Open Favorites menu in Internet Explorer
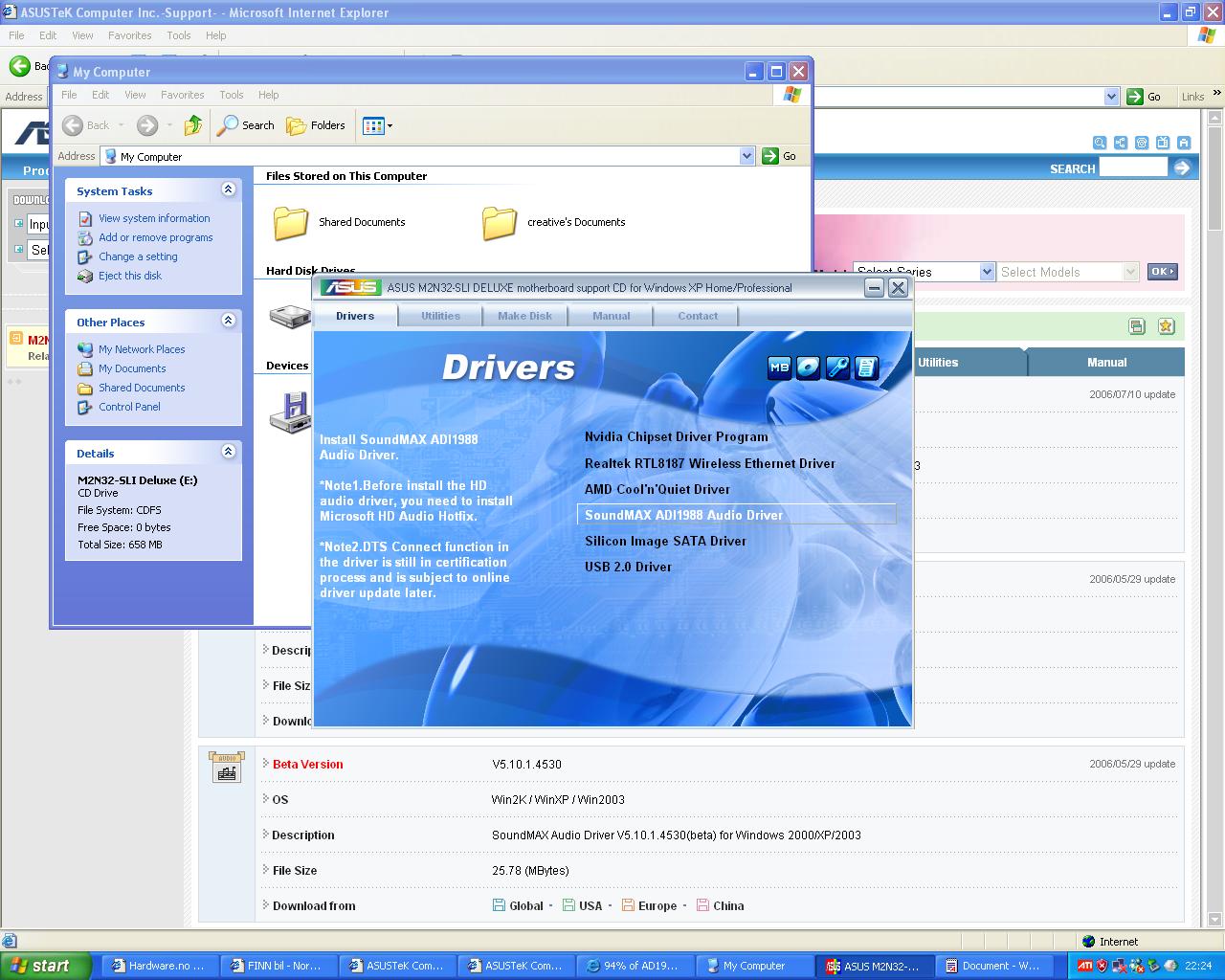The height and width of the screenshot is (980, 1225). click(x=129, y=35)
